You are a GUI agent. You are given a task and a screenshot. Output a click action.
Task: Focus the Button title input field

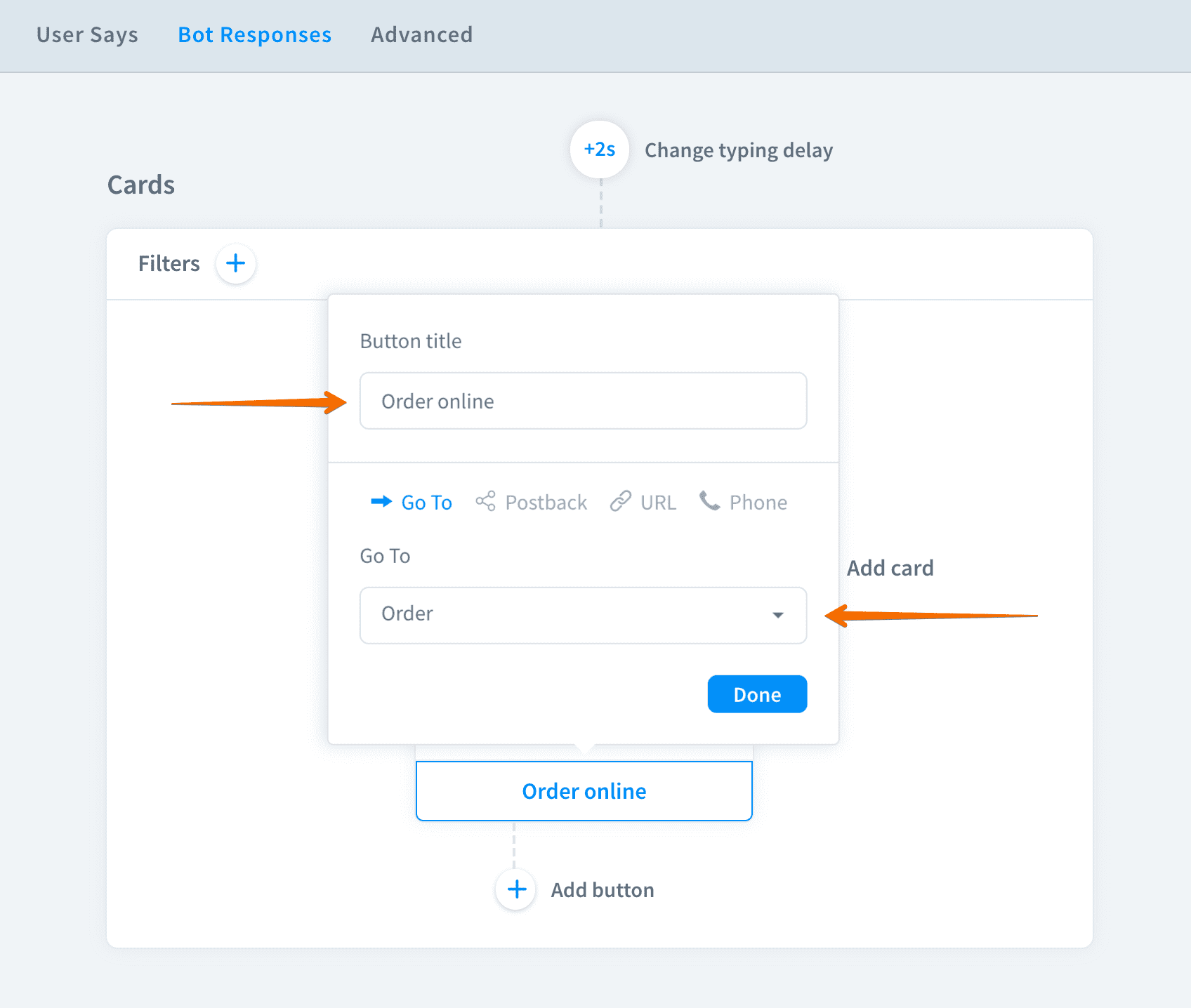[583, 401]
